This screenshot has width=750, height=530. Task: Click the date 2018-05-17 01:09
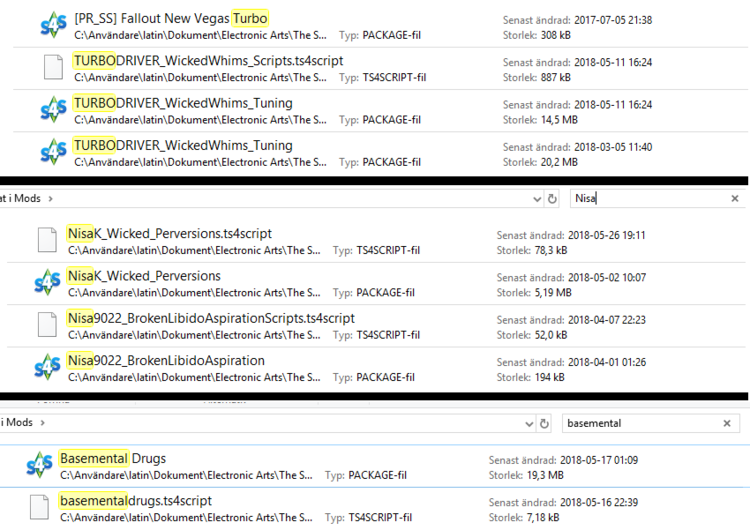click(x=599, y=460)
